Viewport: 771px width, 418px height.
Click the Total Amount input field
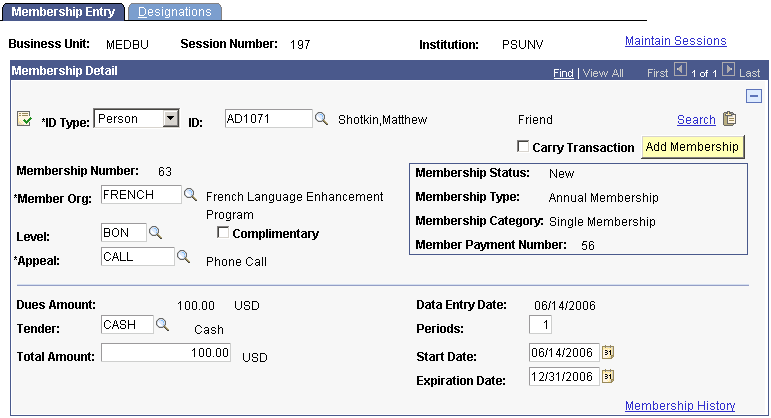(x=166, y=353)
